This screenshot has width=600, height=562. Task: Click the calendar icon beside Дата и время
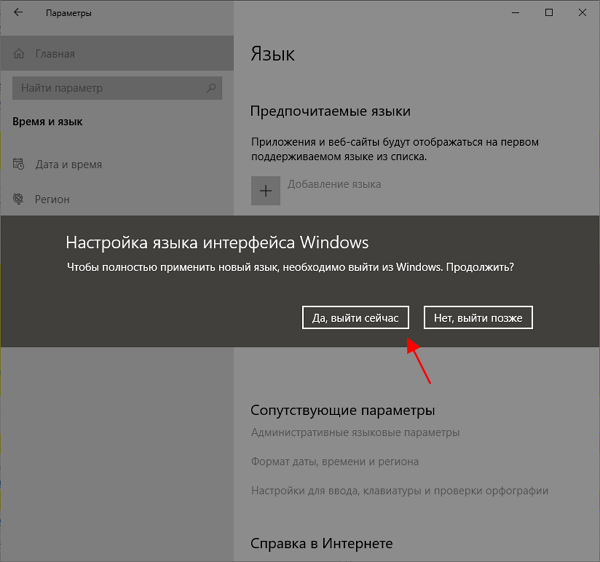coord(18,164)
